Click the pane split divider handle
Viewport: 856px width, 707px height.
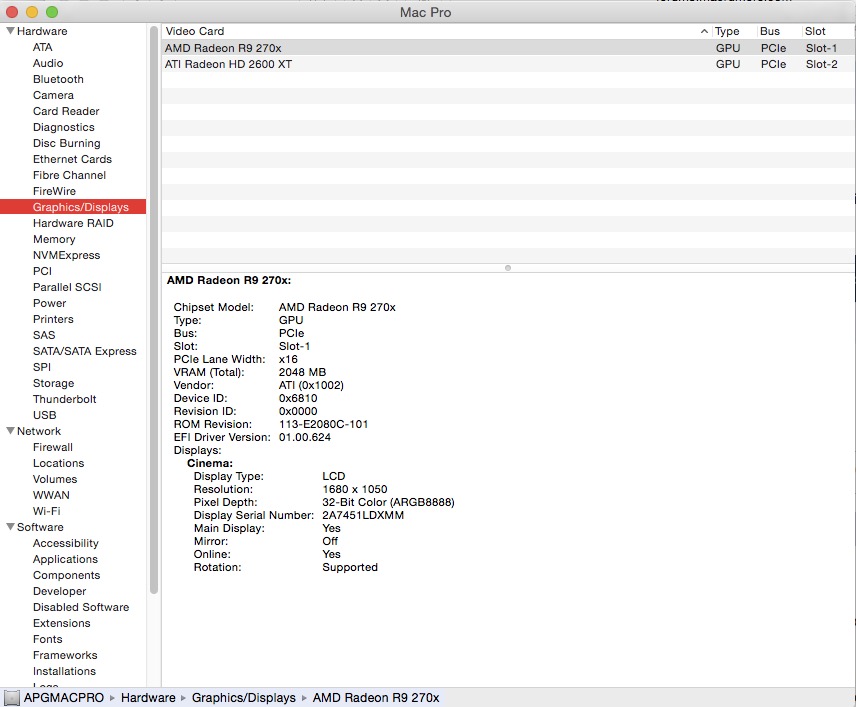[508, 268]
